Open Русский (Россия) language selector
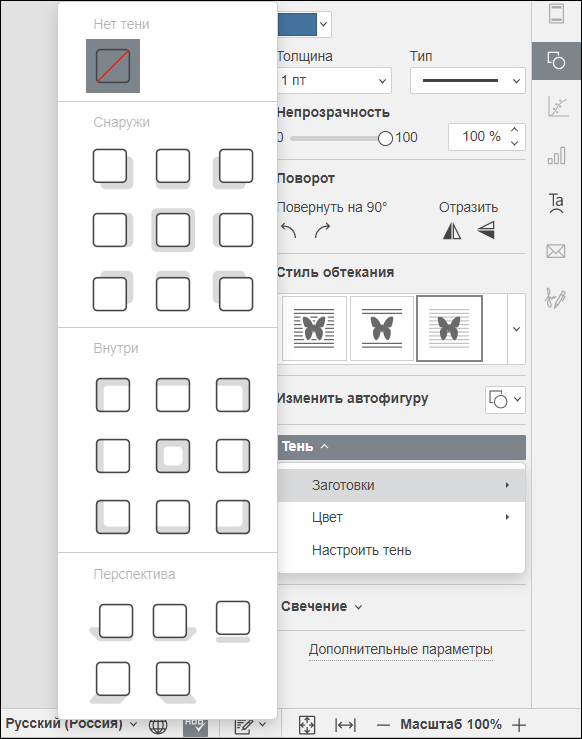582x739 pixels. point(71,724)
